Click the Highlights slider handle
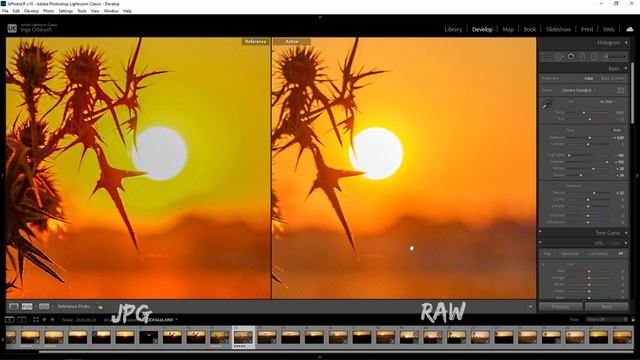Image resolution: width=640 pixels, height=360 pixels. point(569,155)
